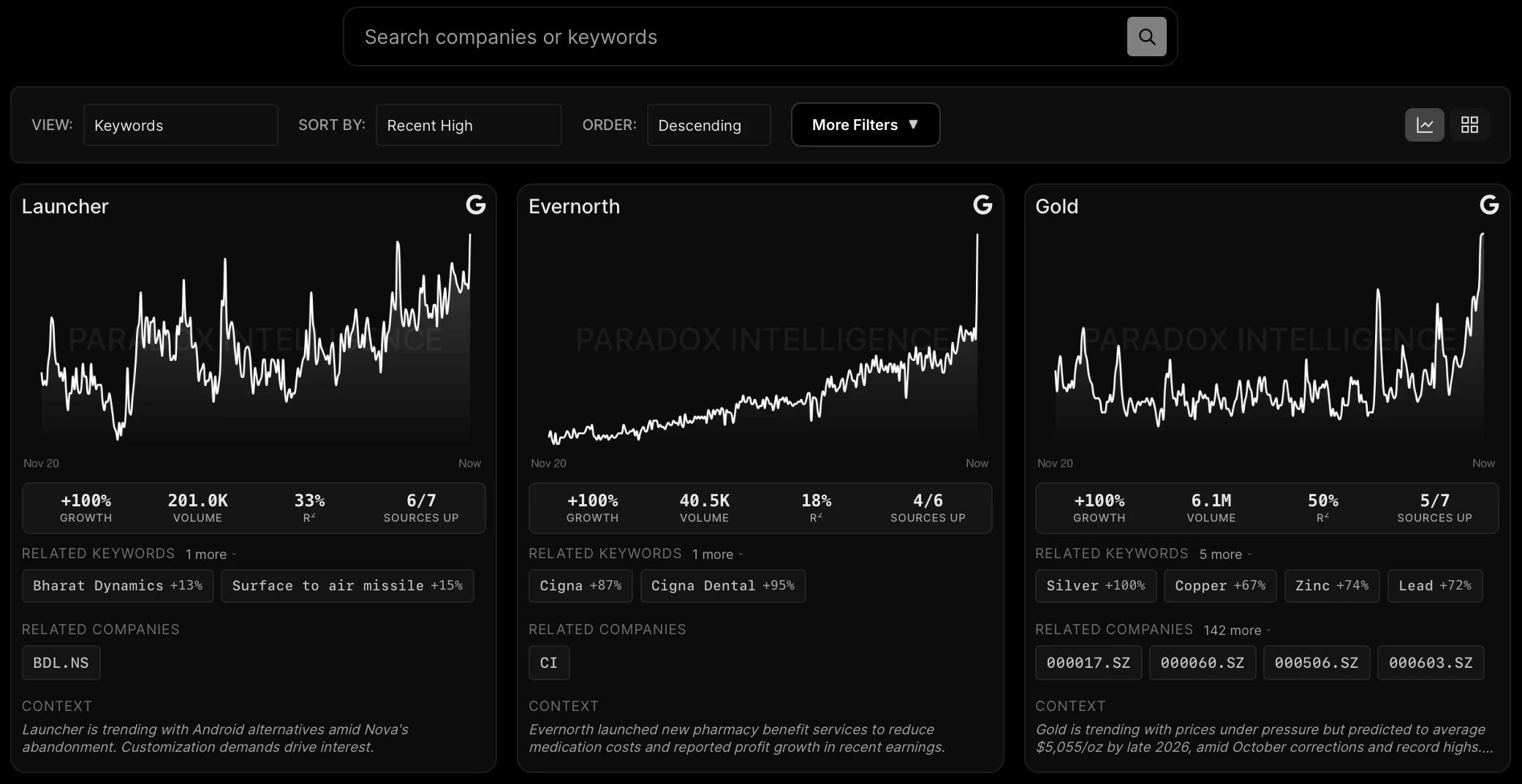Click the G icon on the Launcher card
1522x784 pixels.
pos(476,205)
